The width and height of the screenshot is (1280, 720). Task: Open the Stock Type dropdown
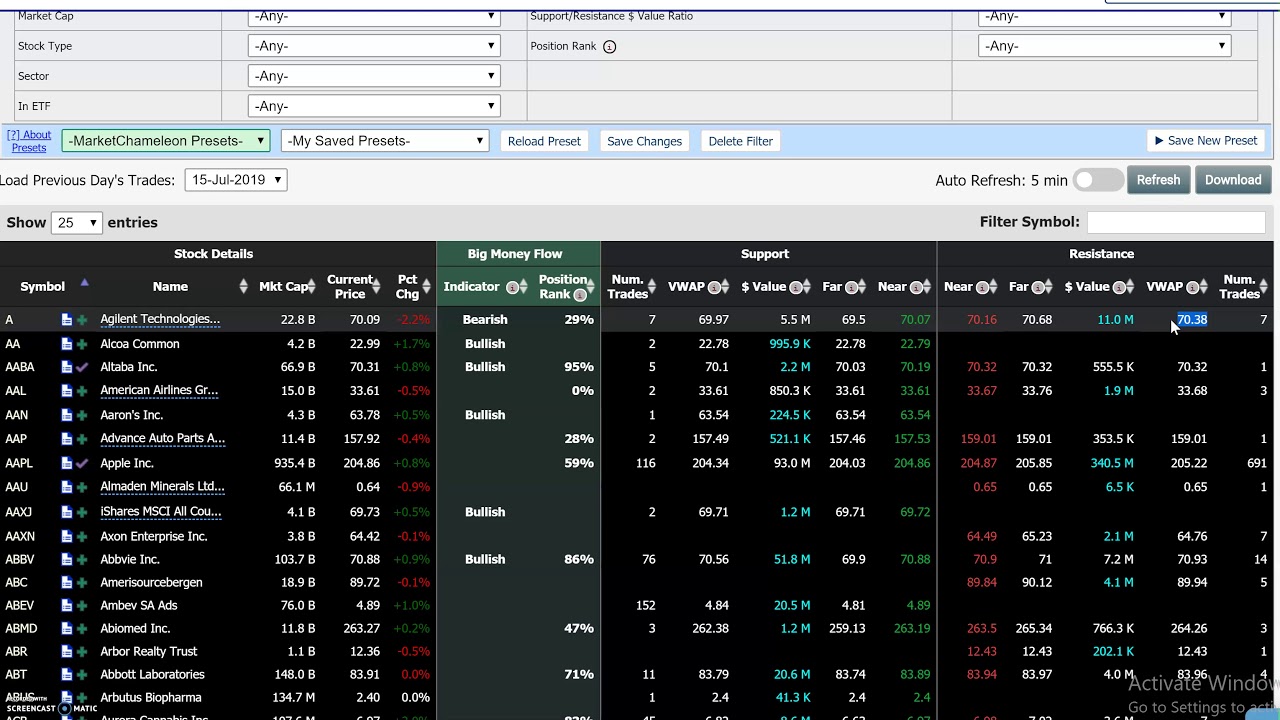click(373, 46)
